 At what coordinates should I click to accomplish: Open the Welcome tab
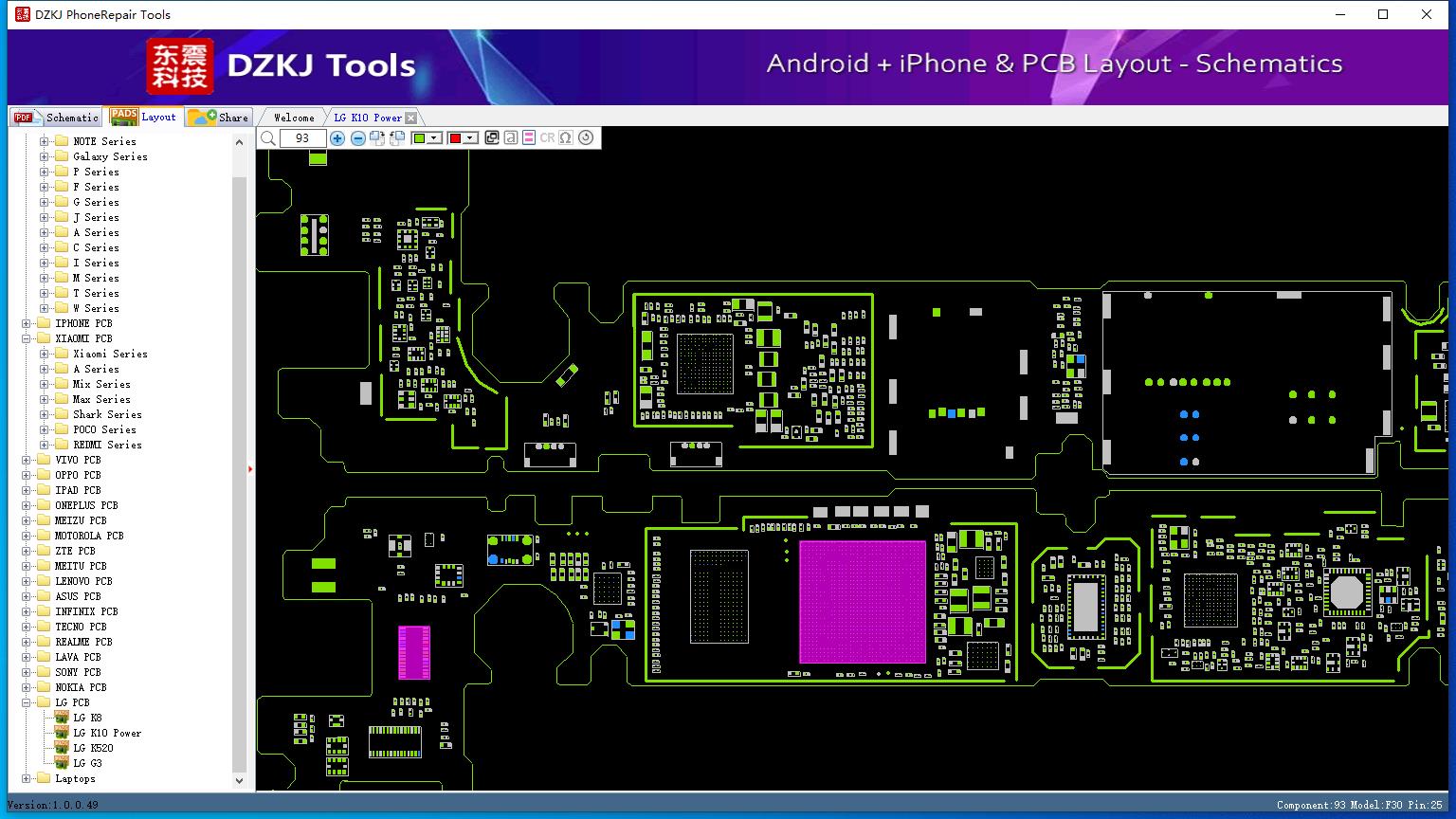pyautogui.click(x=294, y=118)
